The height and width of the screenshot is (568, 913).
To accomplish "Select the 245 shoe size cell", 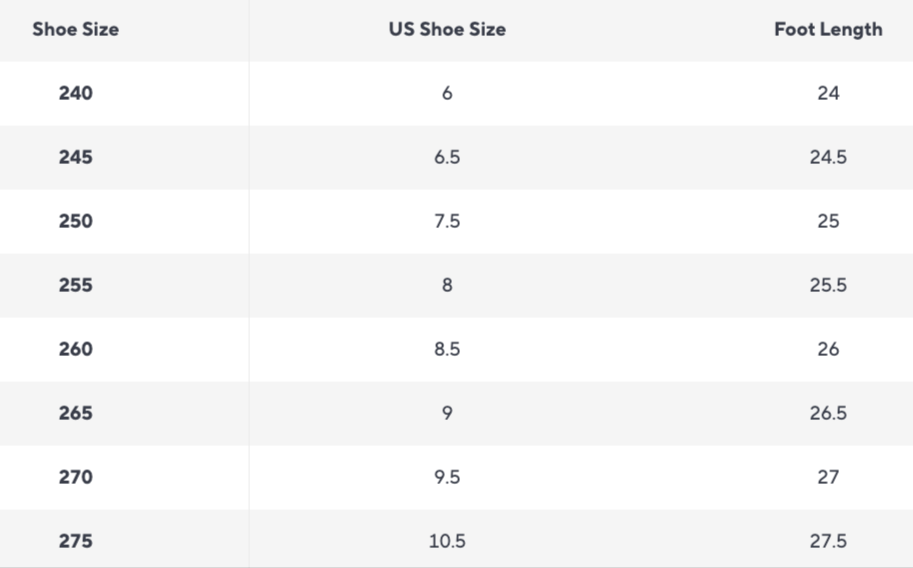I will tap(76, 157).
